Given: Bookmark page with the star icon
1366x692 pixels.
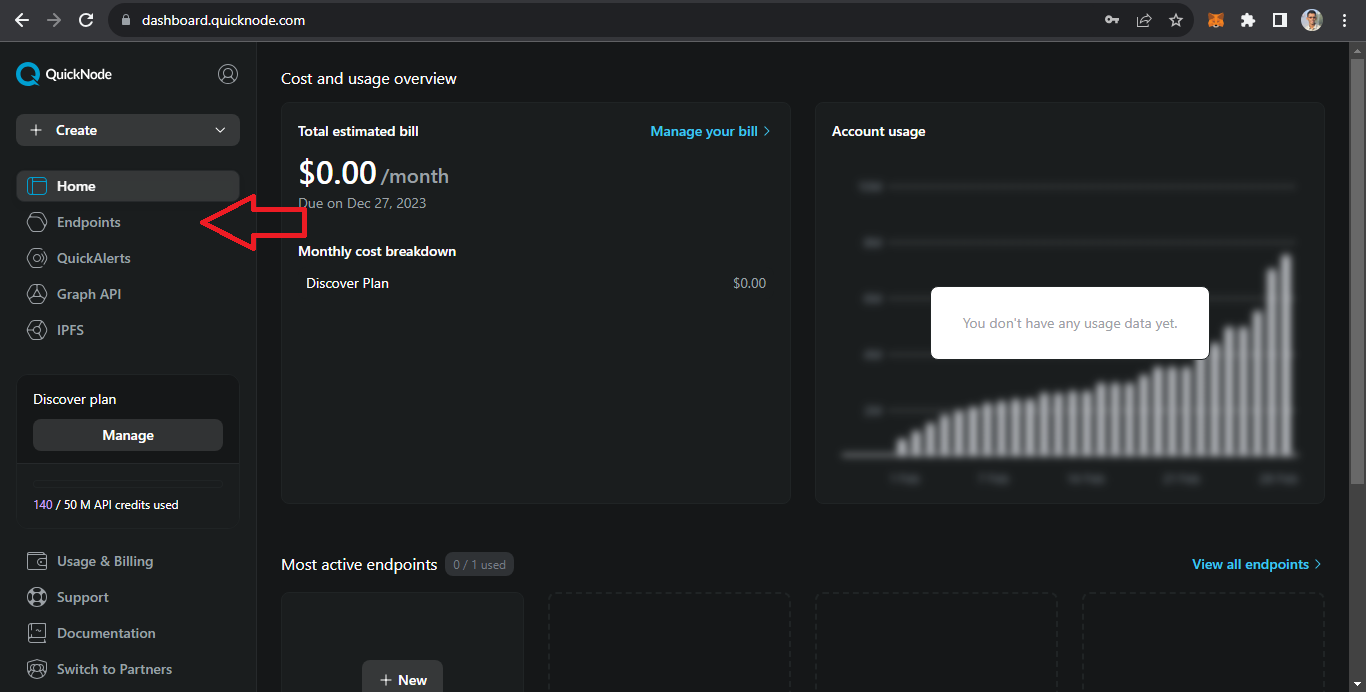Looking at the screenshot, I should [x=1176, y=20].
